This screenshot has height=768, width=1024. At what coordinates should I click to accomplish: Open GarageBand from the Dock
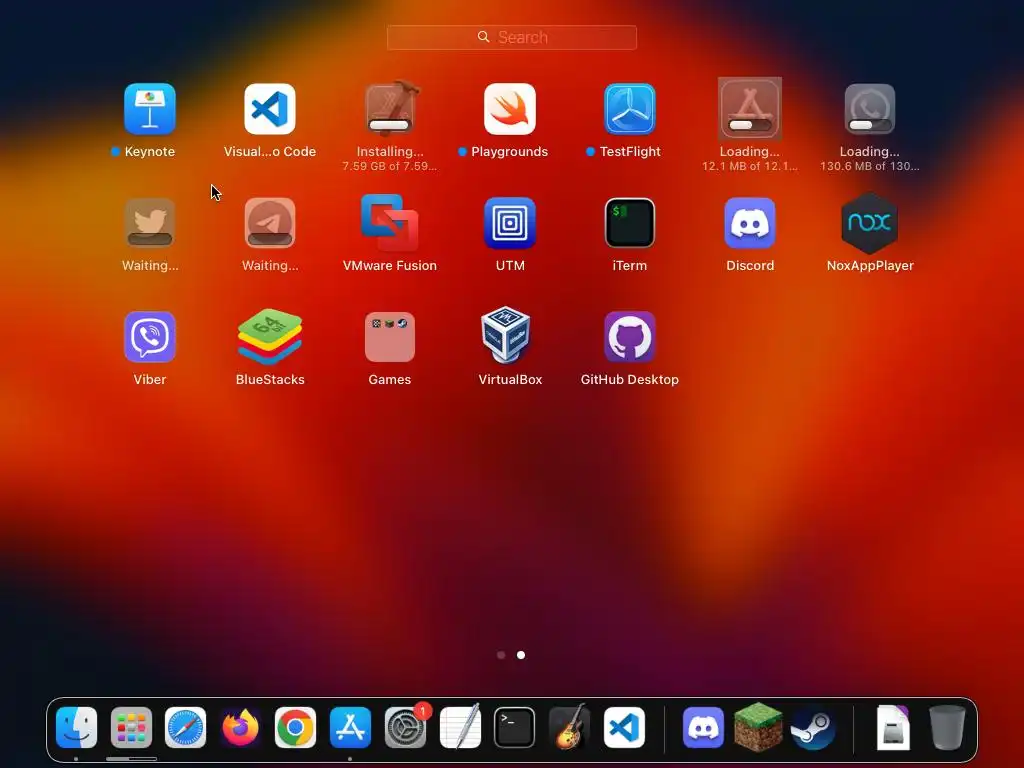click(x=569, y=727)
